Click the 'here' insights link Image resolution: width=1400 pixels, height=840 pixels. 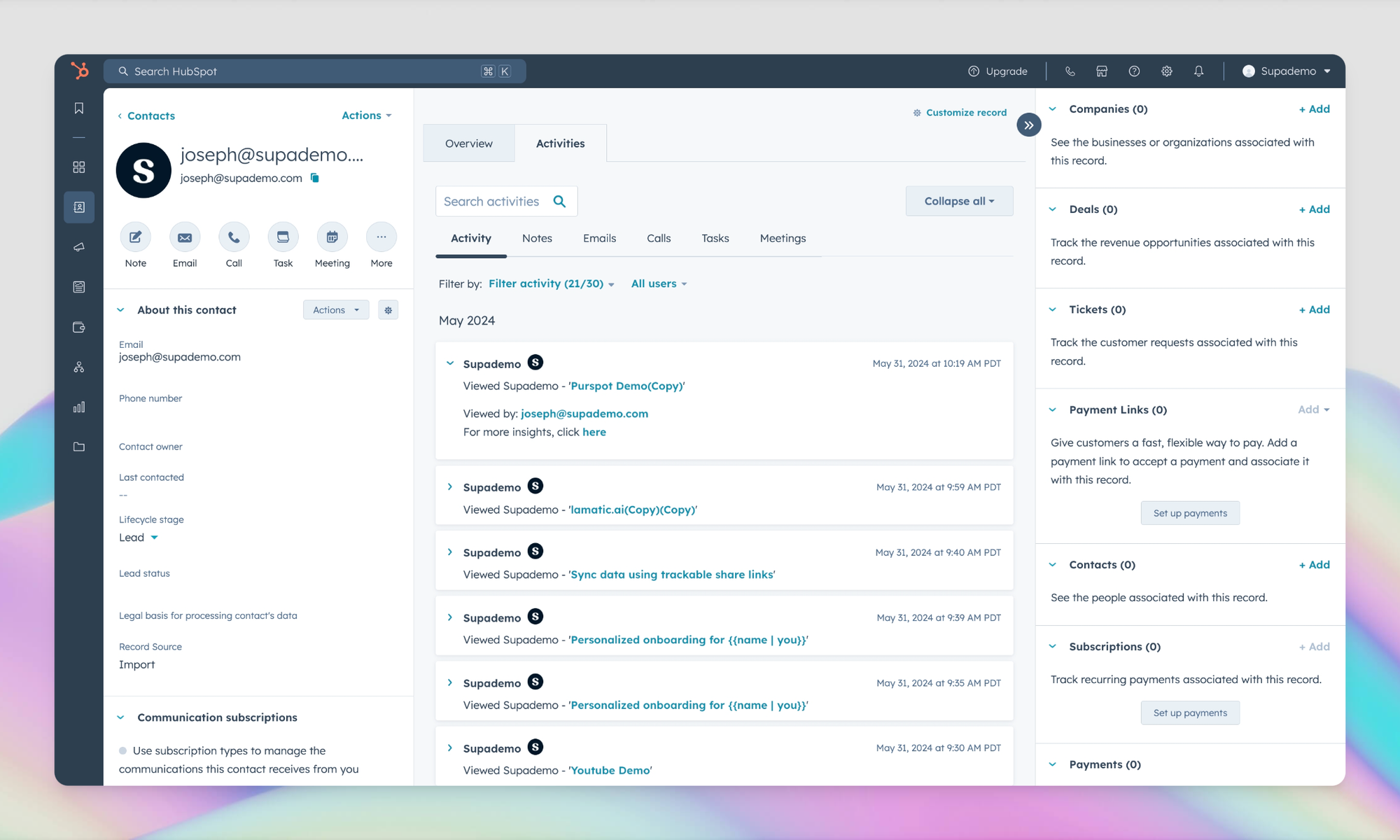tap(594, 433)
